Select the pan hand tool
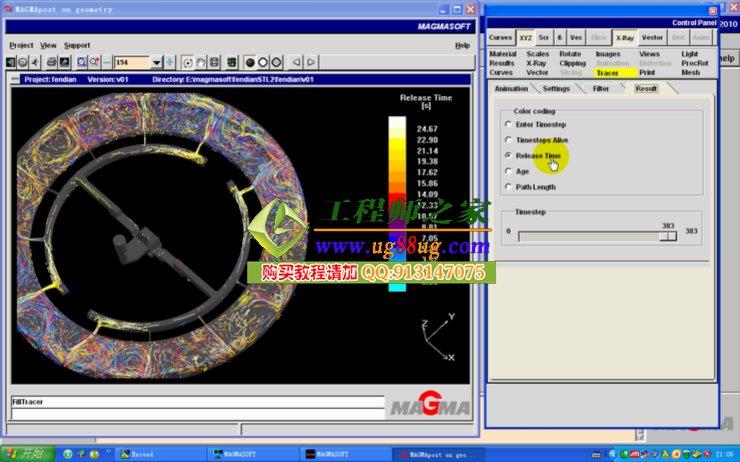The height and width of the screenshot is (462, 740). pyautogui.click(x=200, y=62)
